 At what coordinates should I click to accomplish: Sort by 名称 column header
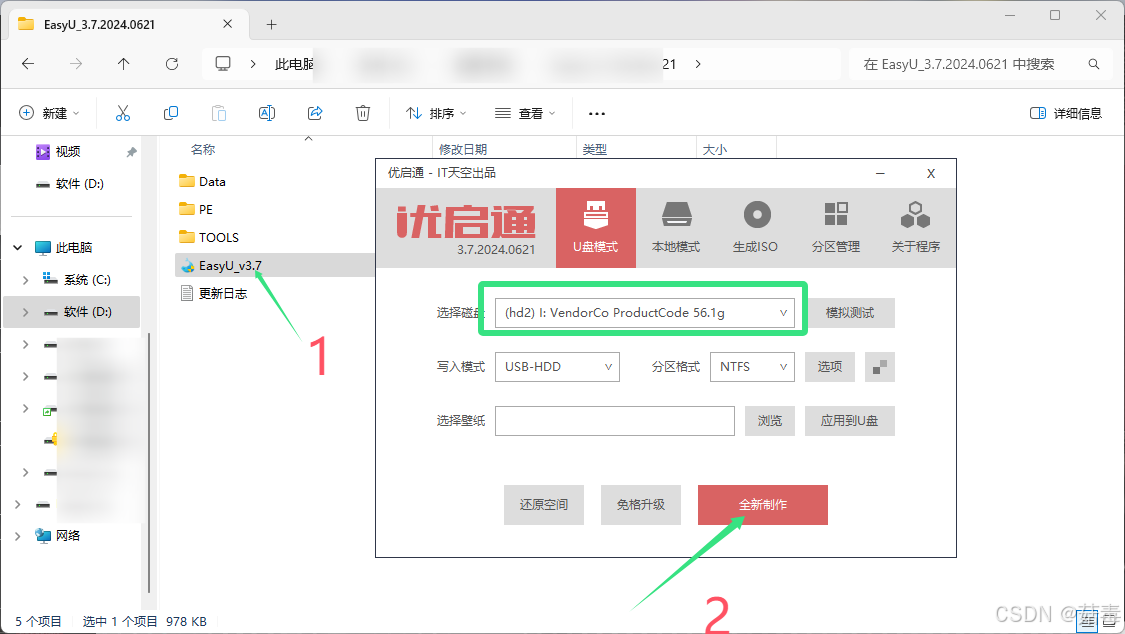tap(203, 149)
